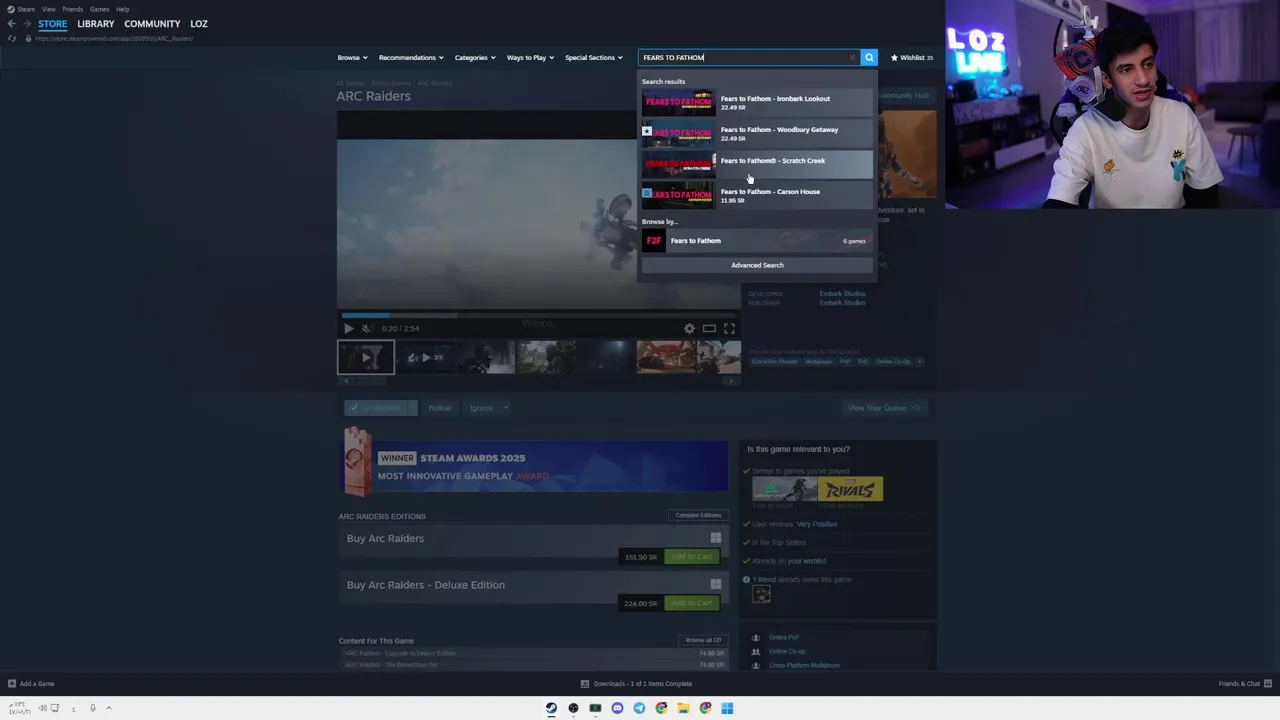Select Fears to Fathom - Carson House result
Screen dimensions: 1280x720
click(x=757, y=195)
